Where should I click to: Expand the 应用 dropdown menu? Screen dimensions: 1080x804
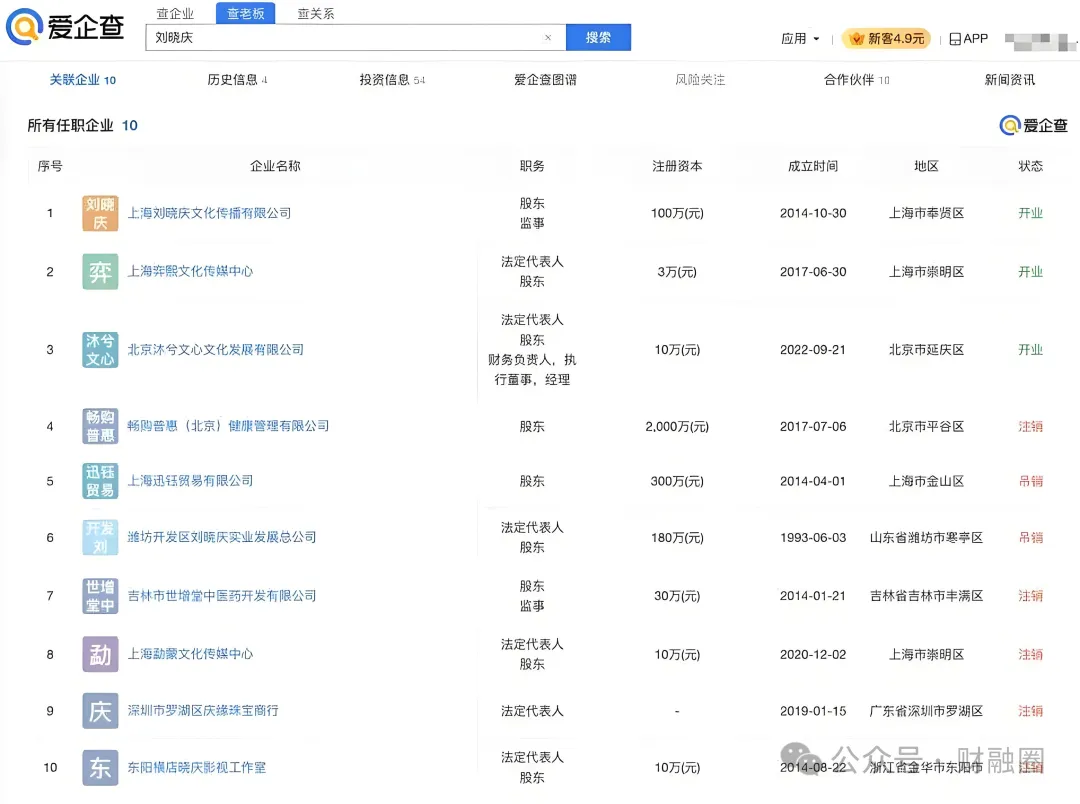click(800, 39)
